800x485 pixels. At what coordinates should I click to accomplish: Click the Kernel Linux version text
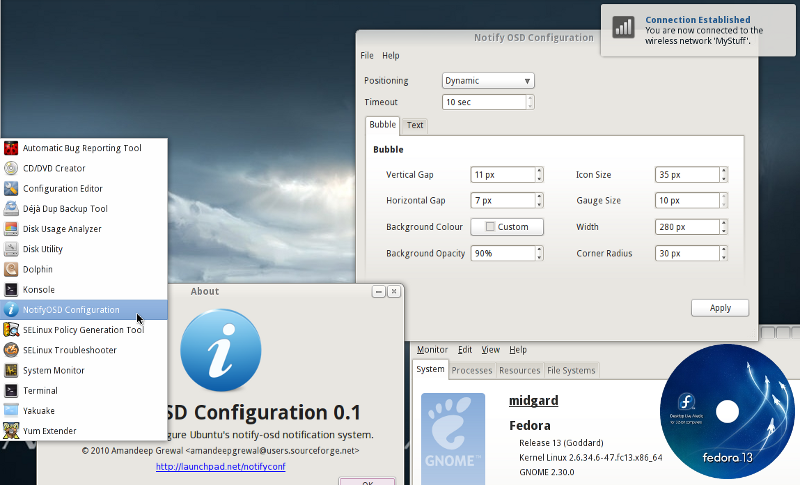pyautogui.click(x=591, y=457)
